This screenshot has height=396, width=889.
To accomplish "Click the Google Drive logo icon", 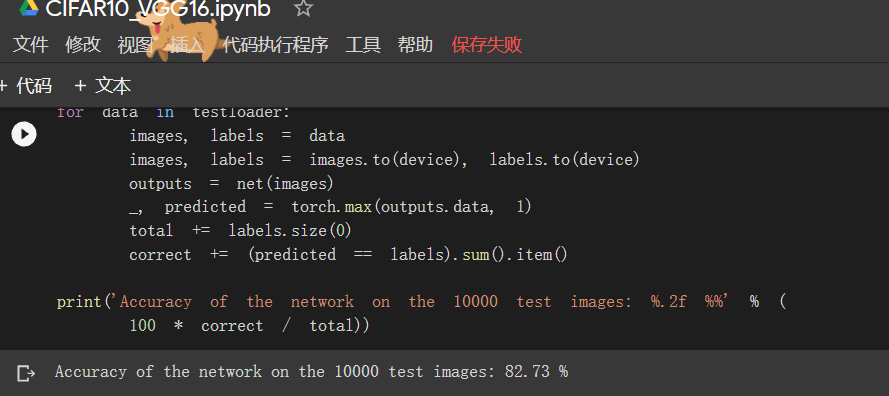I will [x=28, y=8].
